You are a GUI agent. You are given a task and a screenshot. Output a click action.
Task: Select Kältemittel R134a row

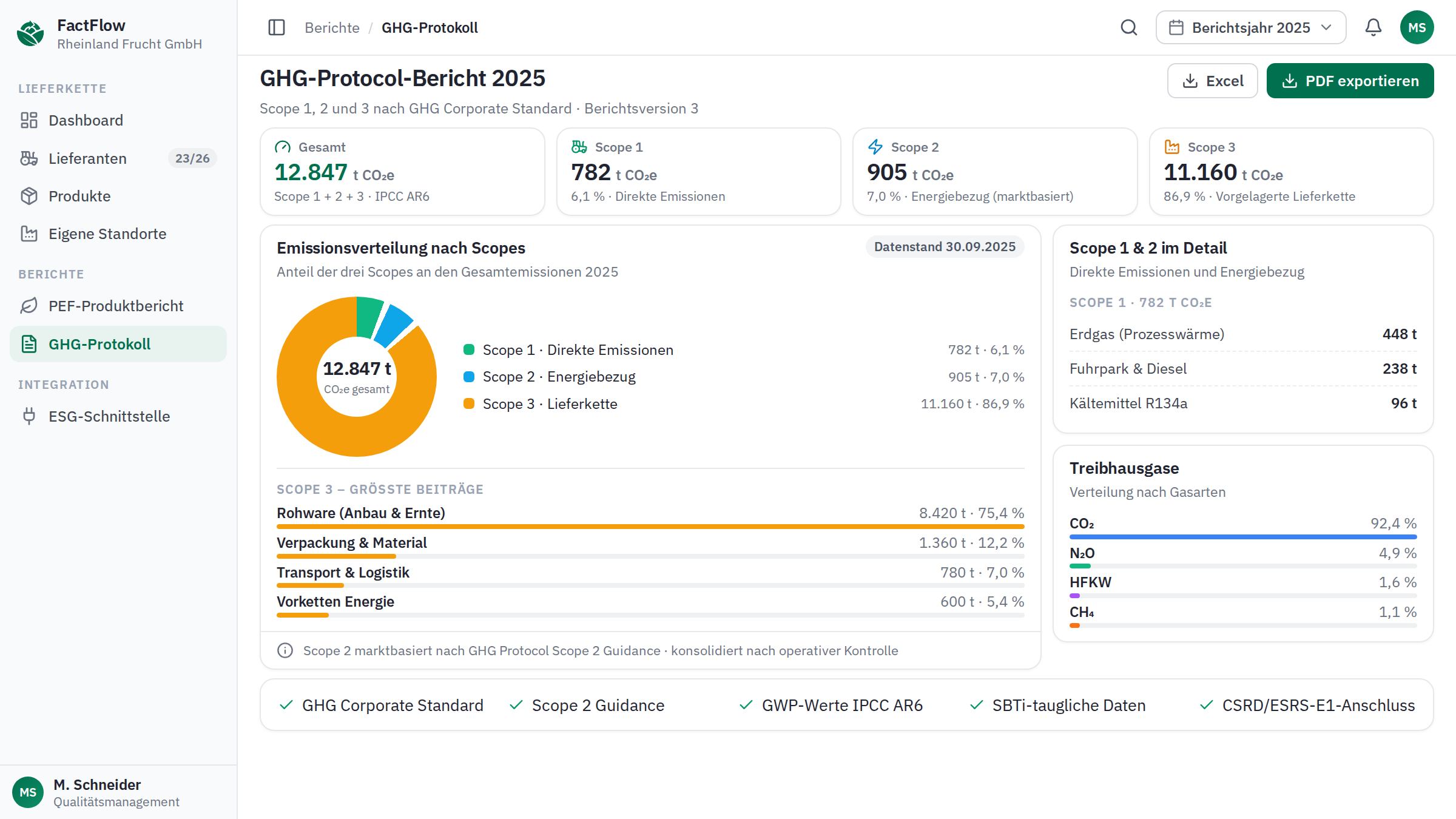(1243, 403)
